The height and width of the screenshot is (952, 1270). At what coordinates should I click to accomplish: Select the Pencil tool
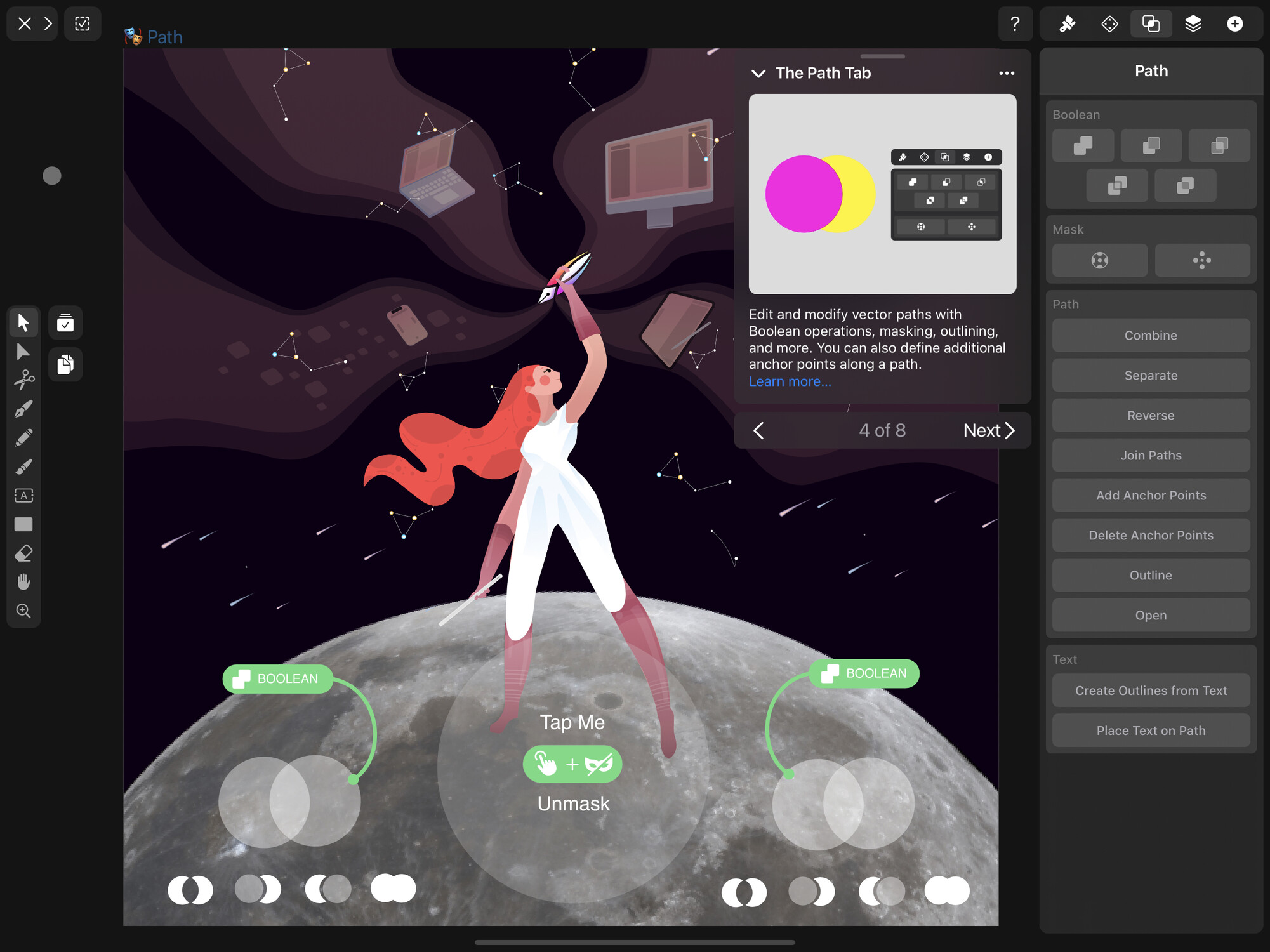pos(25,438)
